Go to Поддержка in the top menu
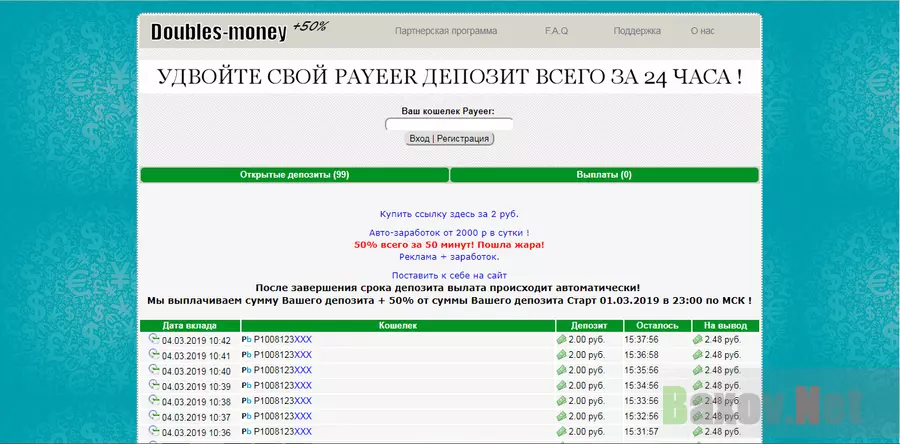This screenshot has width=900, height=444. pos(637,31)
